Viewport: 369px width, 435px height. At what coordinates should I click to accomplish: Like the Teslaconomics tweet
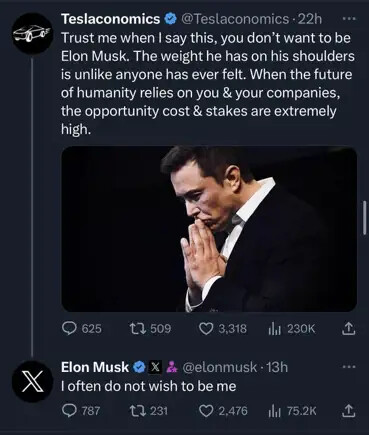[x=223, y=329]
